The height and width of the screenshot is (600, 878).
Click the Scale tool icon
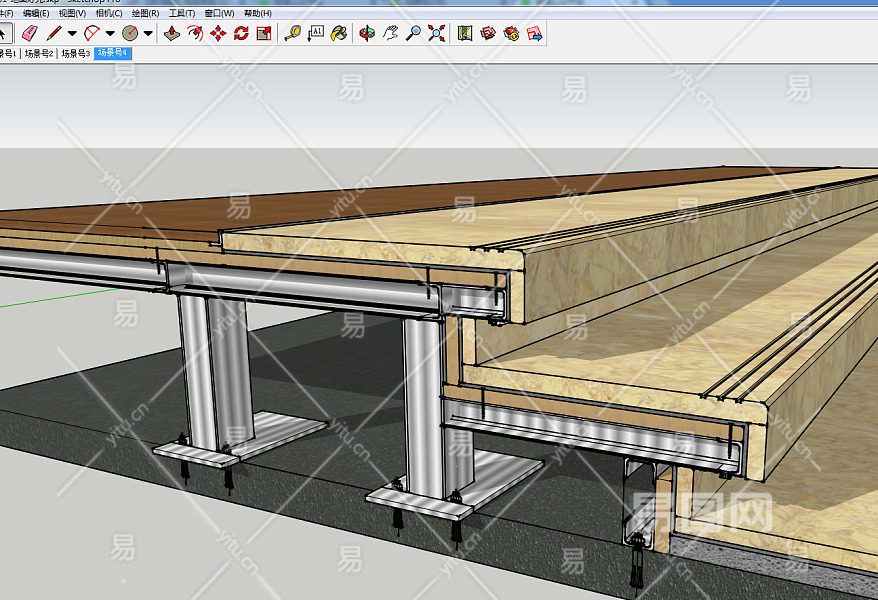(x=264, y=33)
